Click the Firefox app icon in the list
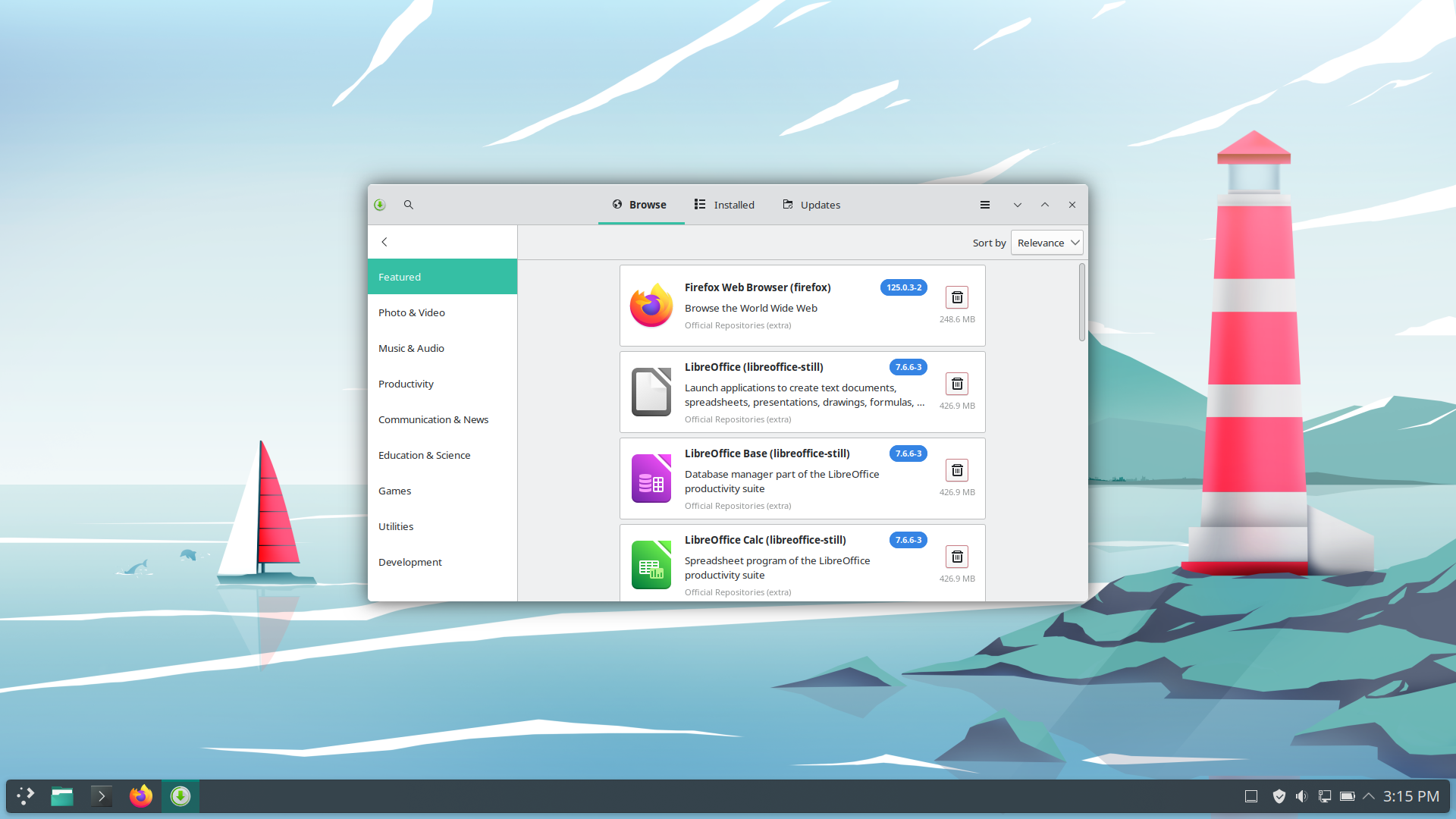 point(651,306)
